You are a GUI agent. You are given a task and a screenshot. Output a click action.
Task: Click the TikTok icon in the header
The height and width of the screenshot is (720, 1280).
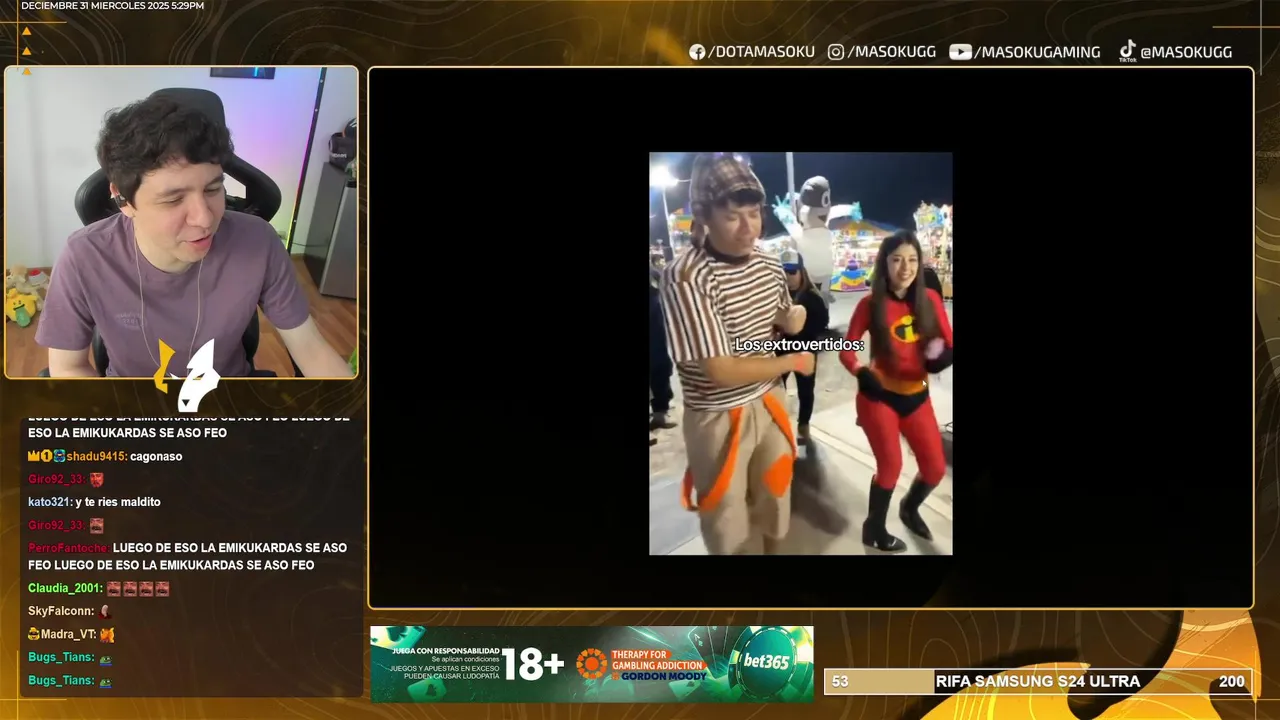click(x=1127, y=51)
